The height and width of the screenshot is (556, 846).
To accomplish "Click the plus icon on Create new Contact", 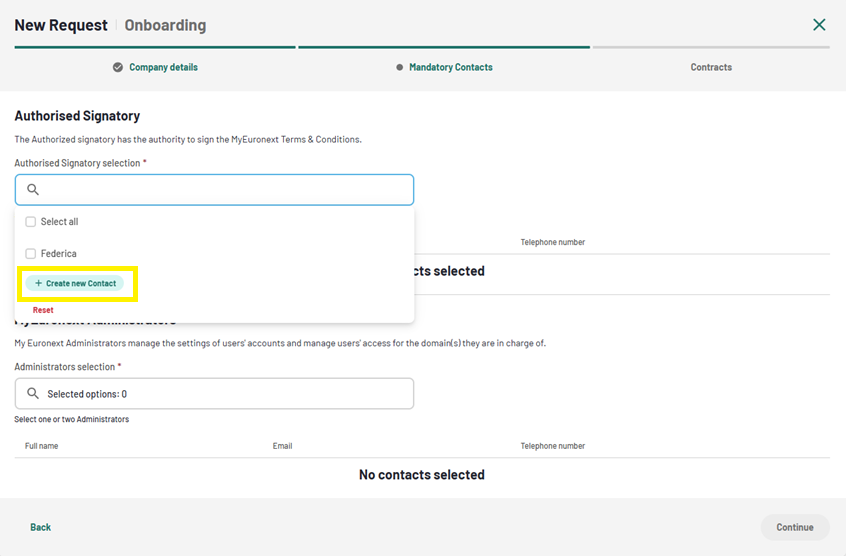I will tap(39, 284).
